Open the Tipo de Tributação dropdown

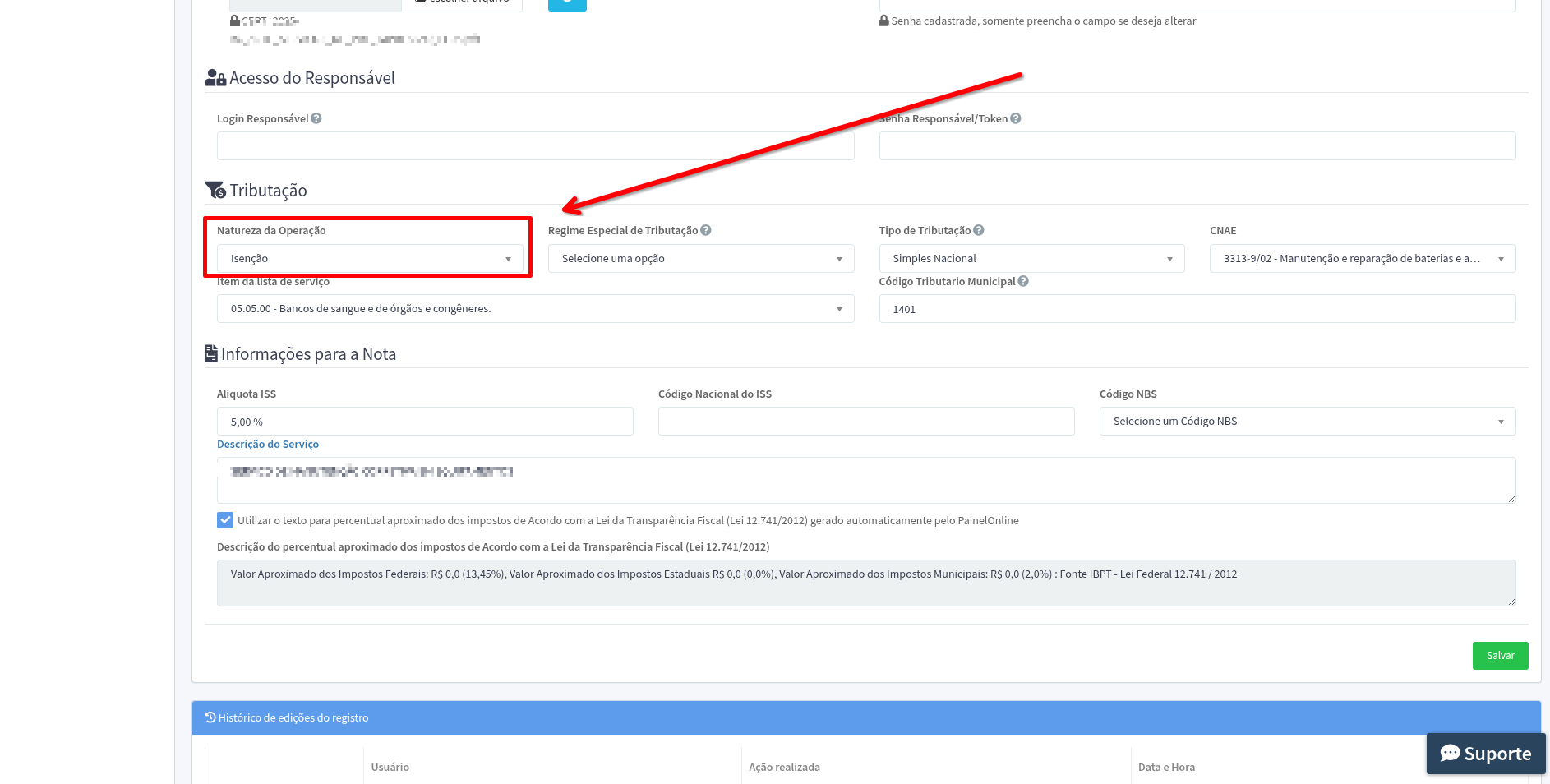(x=1031, y=259)
